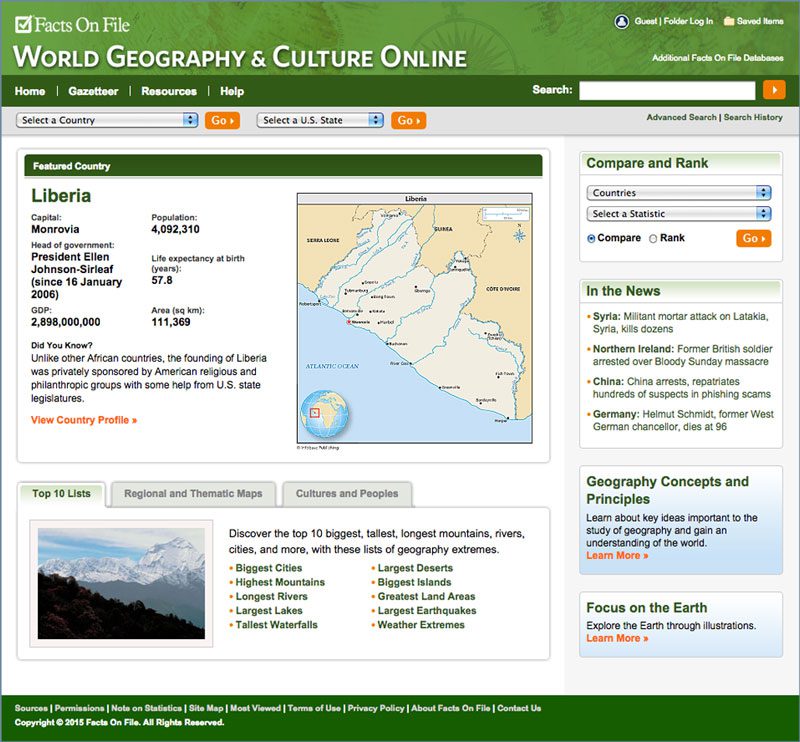Open Sources footer link
The width and height of the screenshot is (800, 742).
click(31, 708)
